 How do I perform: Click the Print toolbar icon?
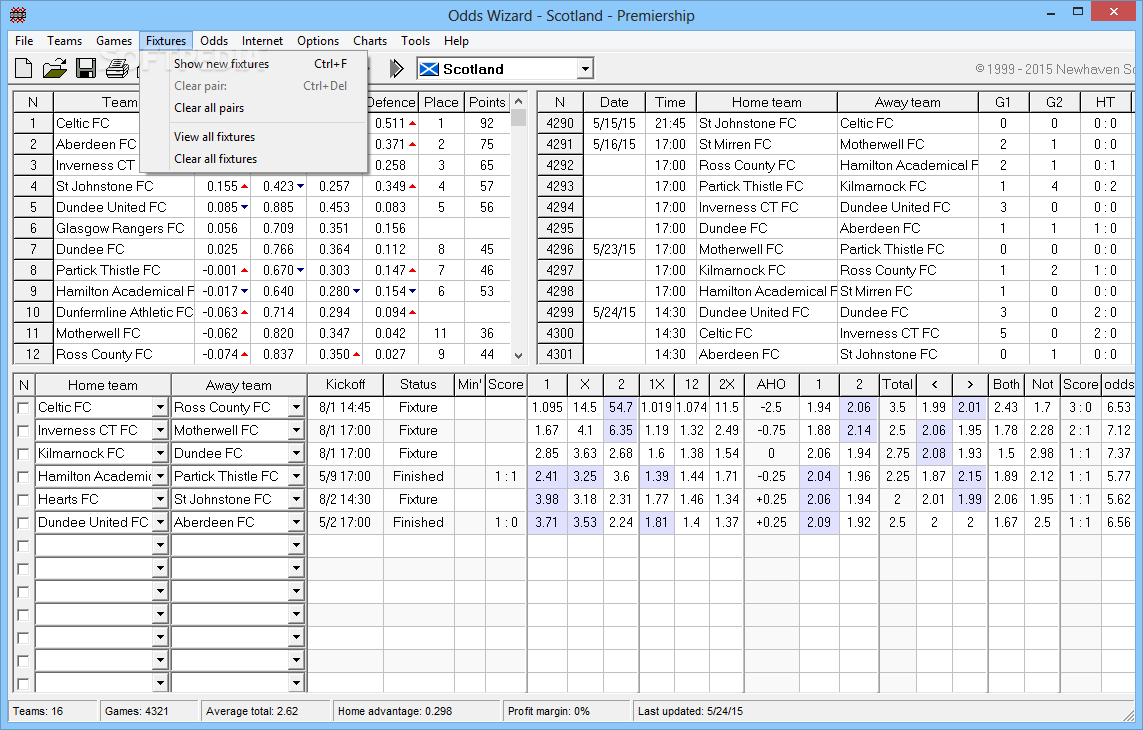(x=117, y=69)
